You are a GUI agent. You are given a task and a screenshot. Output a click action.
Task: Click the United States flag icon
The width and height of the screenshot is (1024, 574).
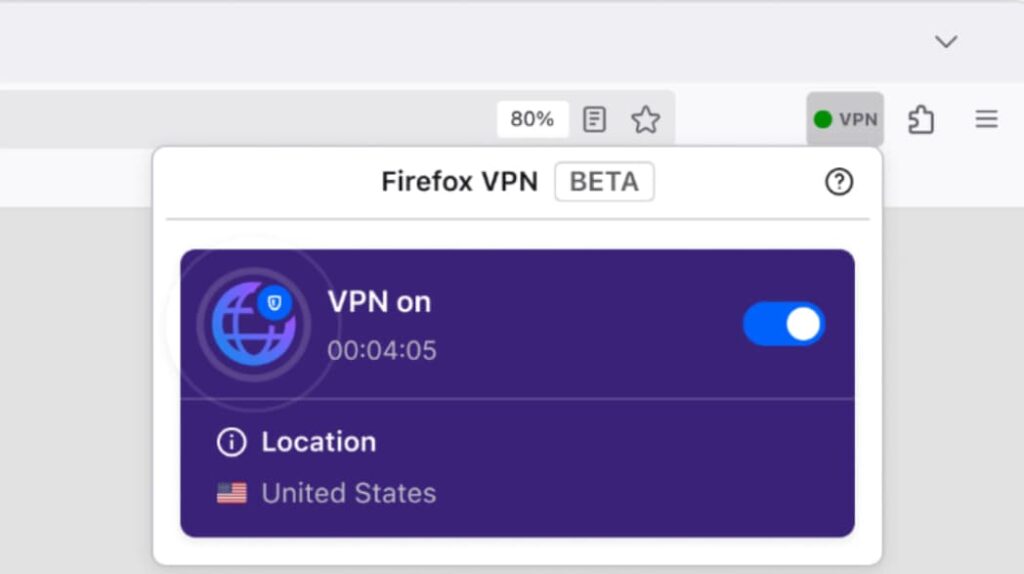(x=232, y=493)
